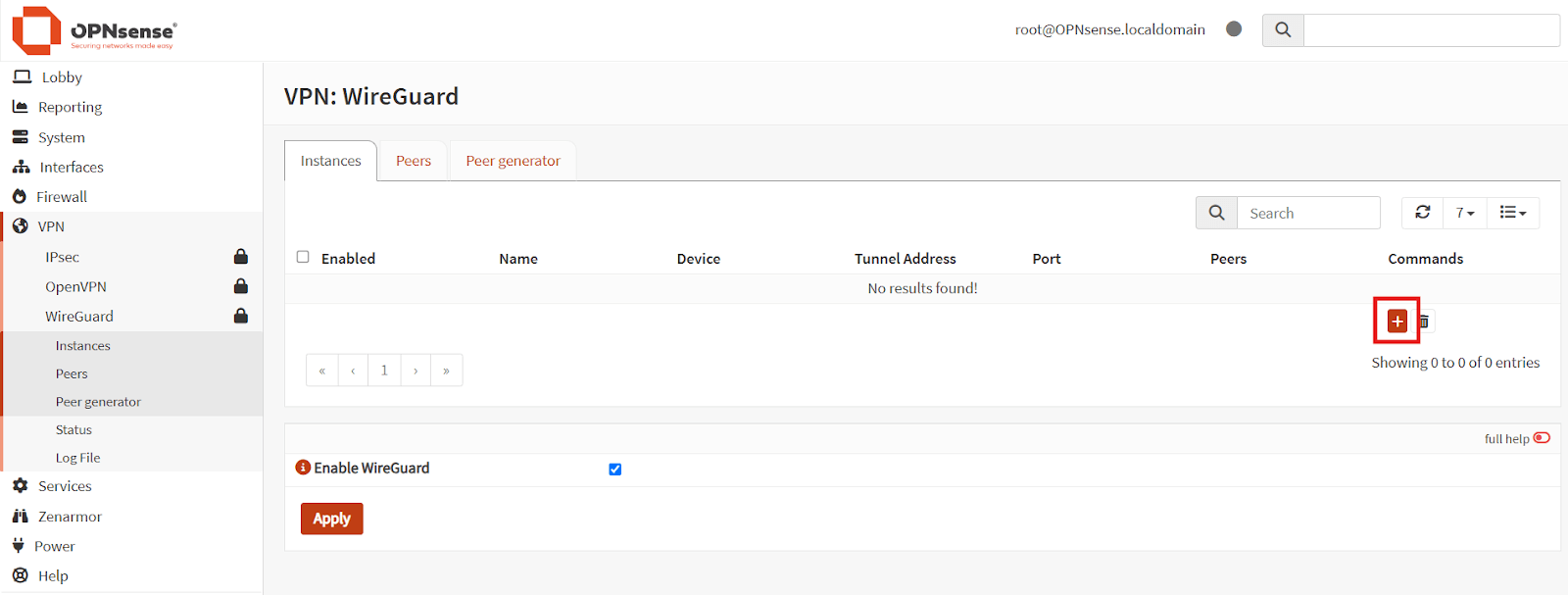This screenshot has height=595, width=1568.
Task: Go to the last pagination page
Action: click(446, 371)
